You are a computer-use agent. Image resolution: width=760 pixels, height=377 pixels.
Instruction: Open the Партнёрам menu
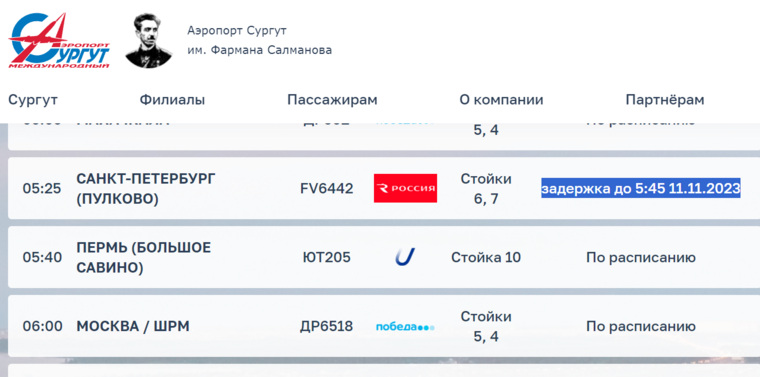tap(665, 100)
